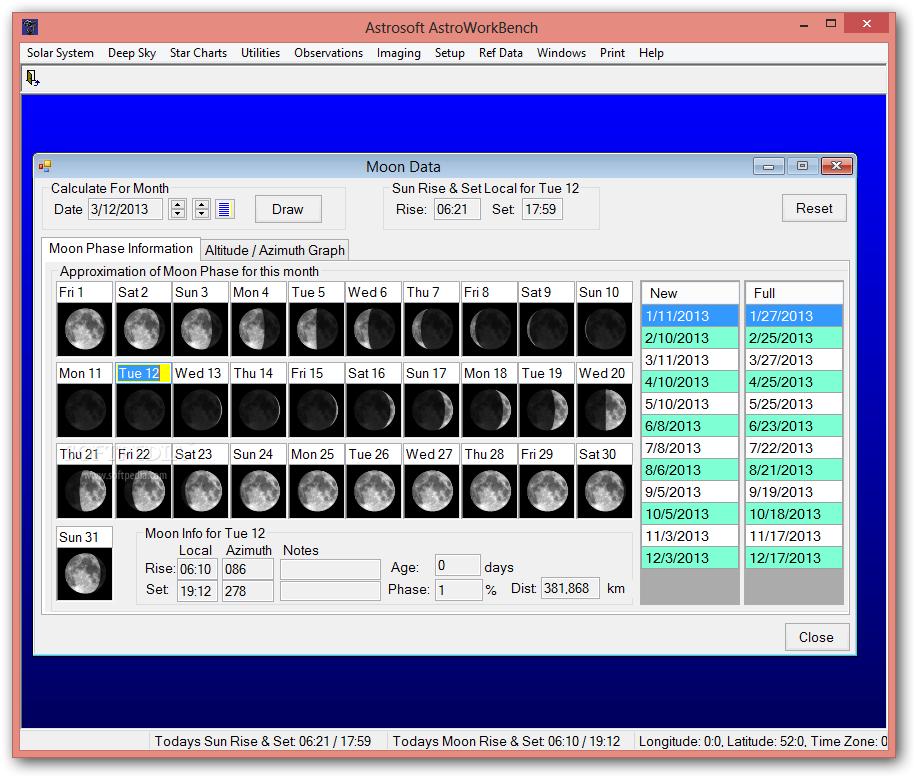Click the Moon Rise local field showing 06:10
Image resolution: width=916 pixels, height=778 pixels.
point(197,569)
